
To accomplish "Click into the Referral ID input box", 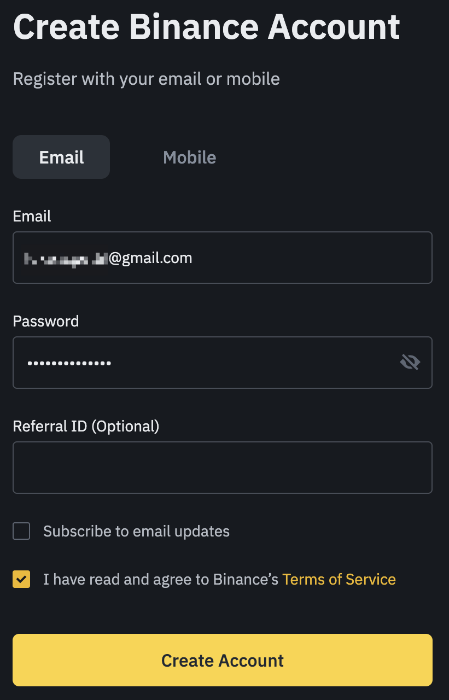I will (222, 467).
